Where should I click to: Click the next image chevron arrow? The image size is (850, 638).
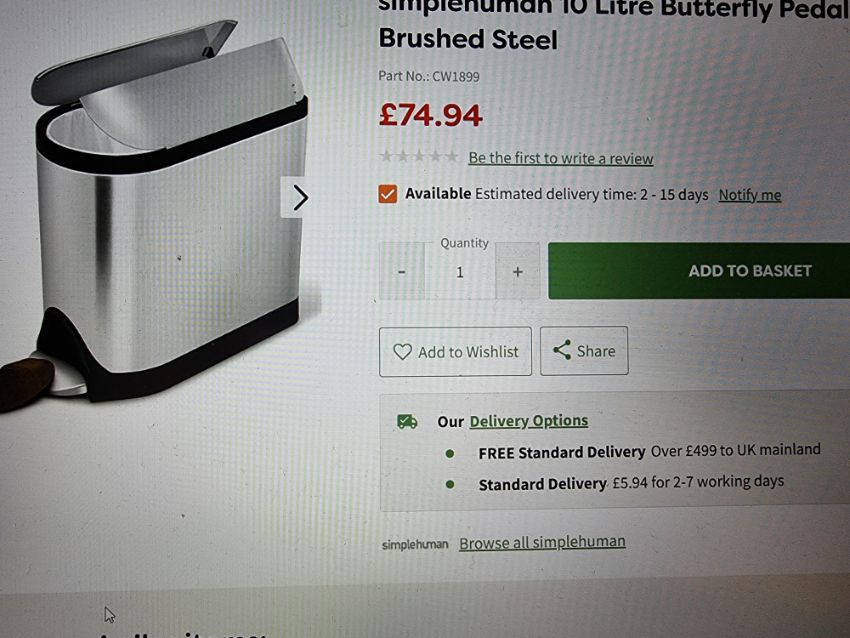tap(300, 197)
